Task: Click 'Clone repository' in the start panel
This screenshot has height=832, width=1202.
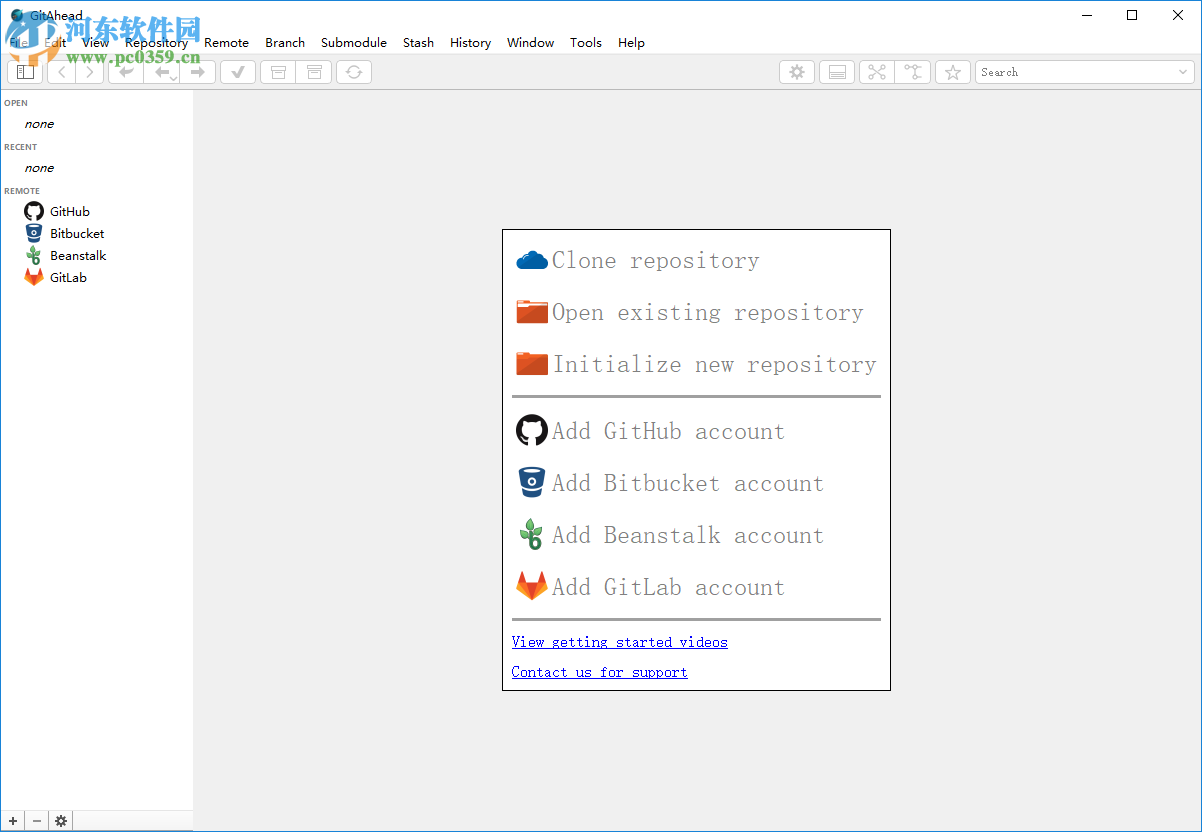Action: point(638,261)
